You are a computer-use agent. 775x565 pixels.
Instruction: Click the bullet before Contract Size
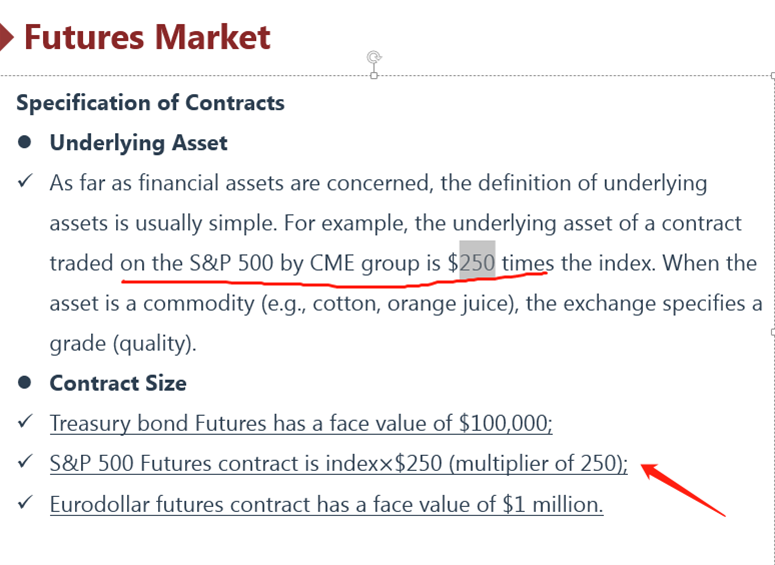(24, 383)
